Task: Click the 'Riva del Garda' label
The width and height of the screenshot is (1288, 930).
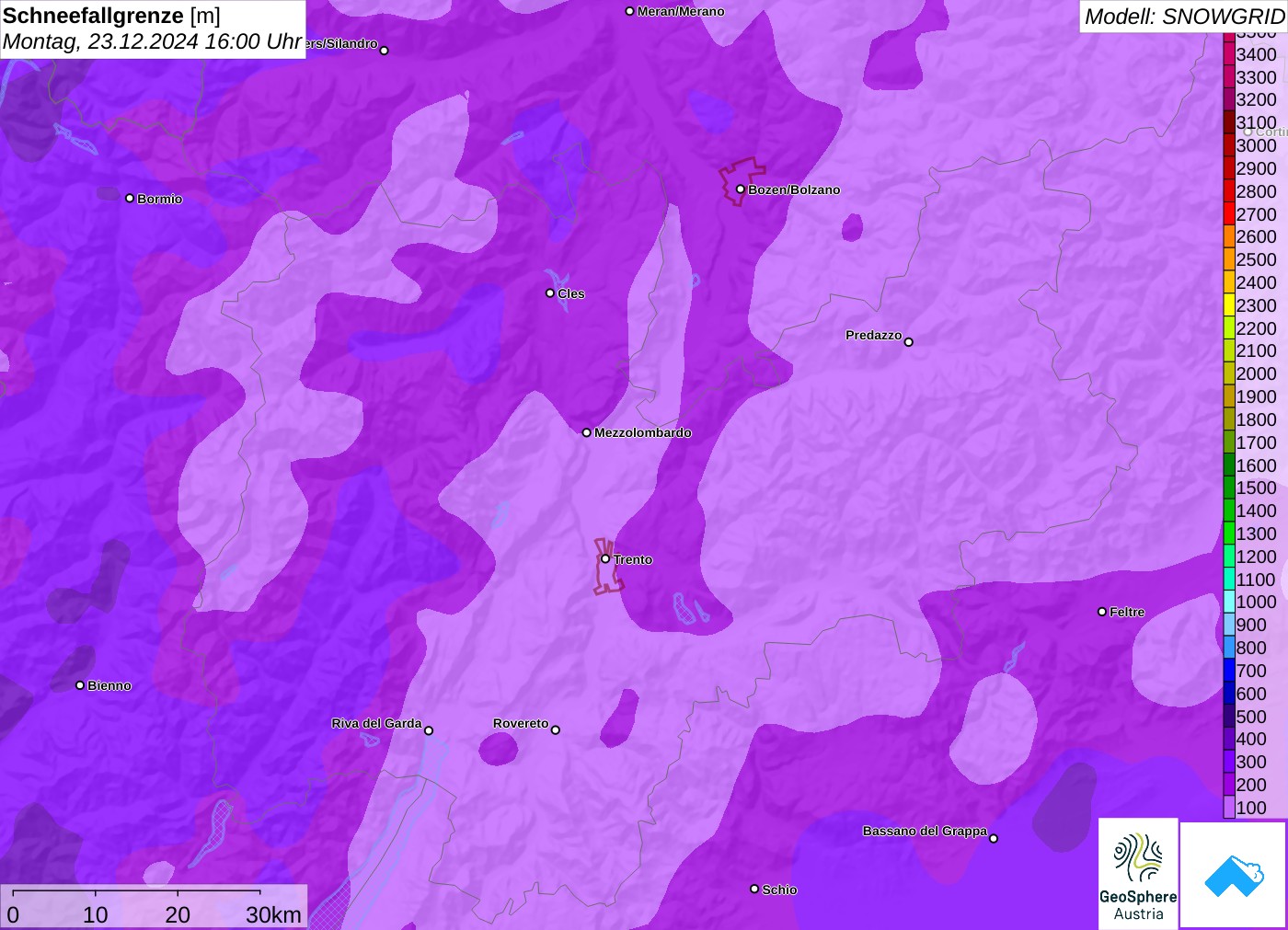Action: pyautogui.click(x=376, y=723)
